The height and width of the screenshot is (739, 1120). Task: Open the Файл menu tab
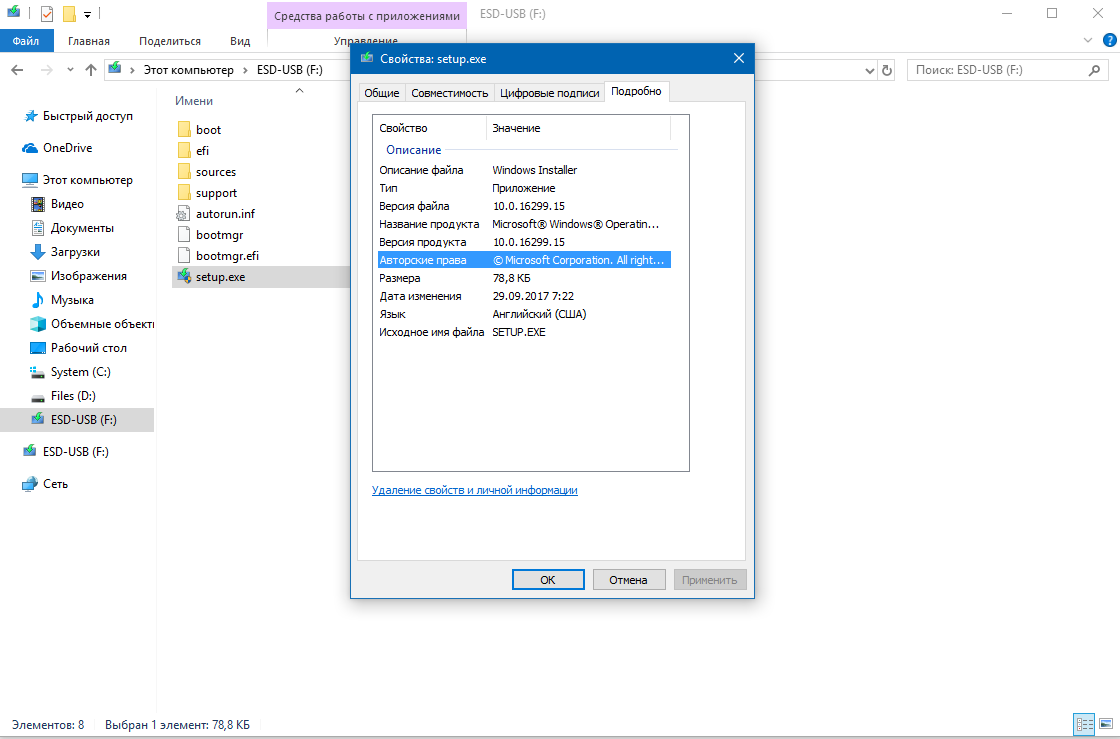pyautogui.click(x=26, y=41)
